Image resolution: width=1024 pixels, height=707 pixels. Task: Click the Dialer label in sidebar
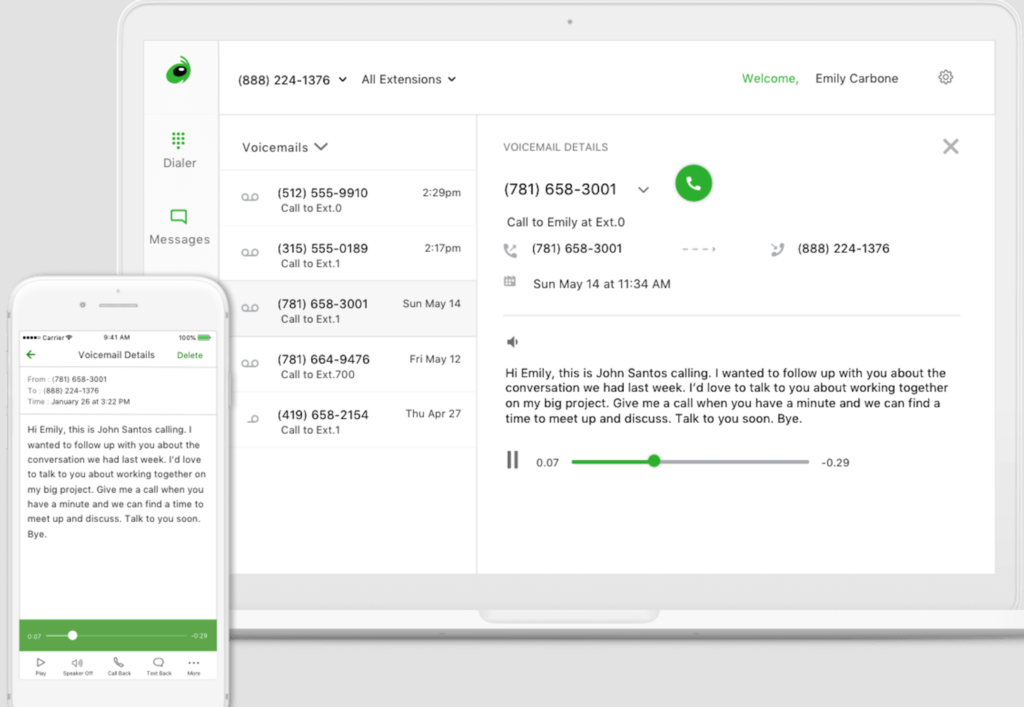click(180, 163)
